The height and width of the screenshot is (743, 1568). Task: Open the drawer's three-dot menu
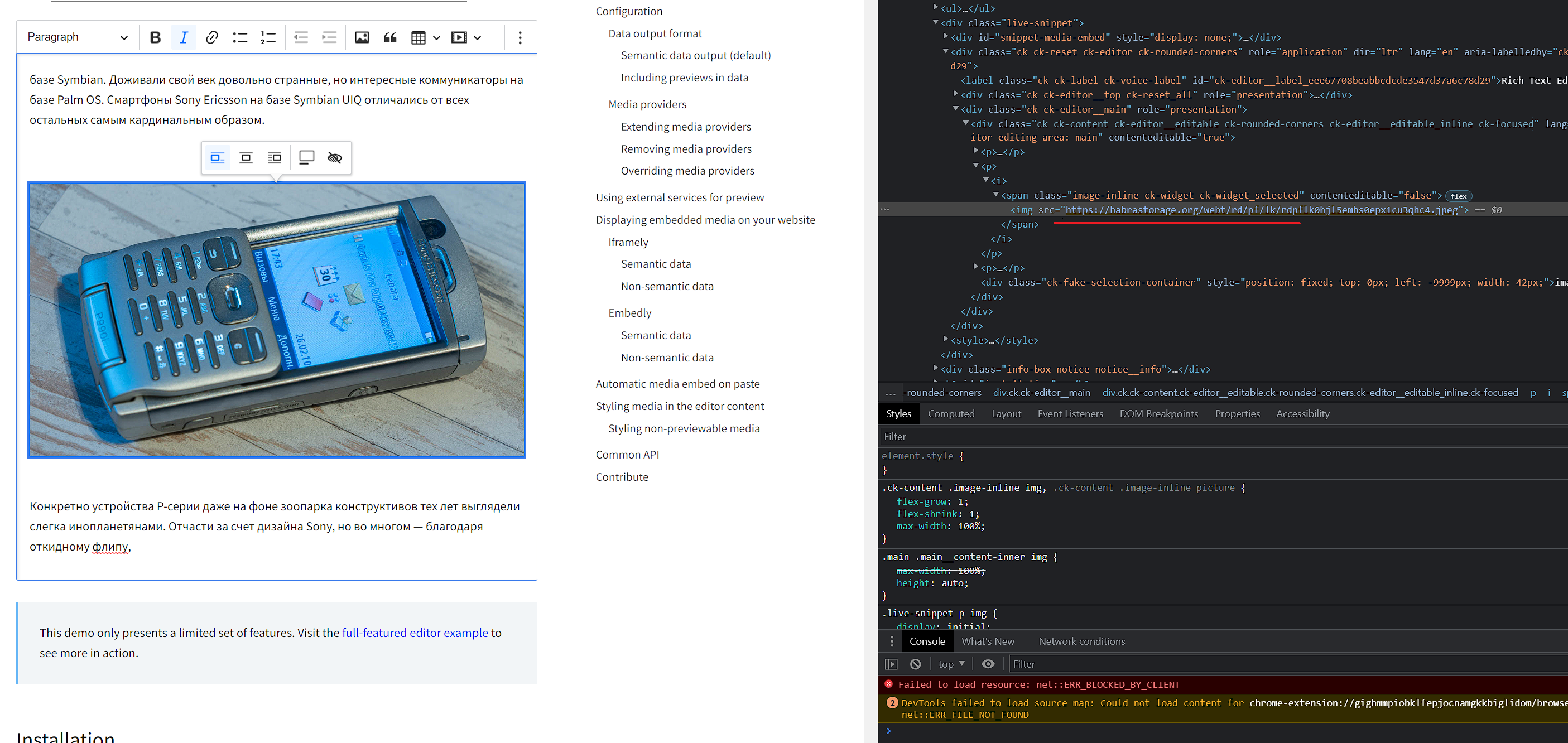click(x=892, y=641)
